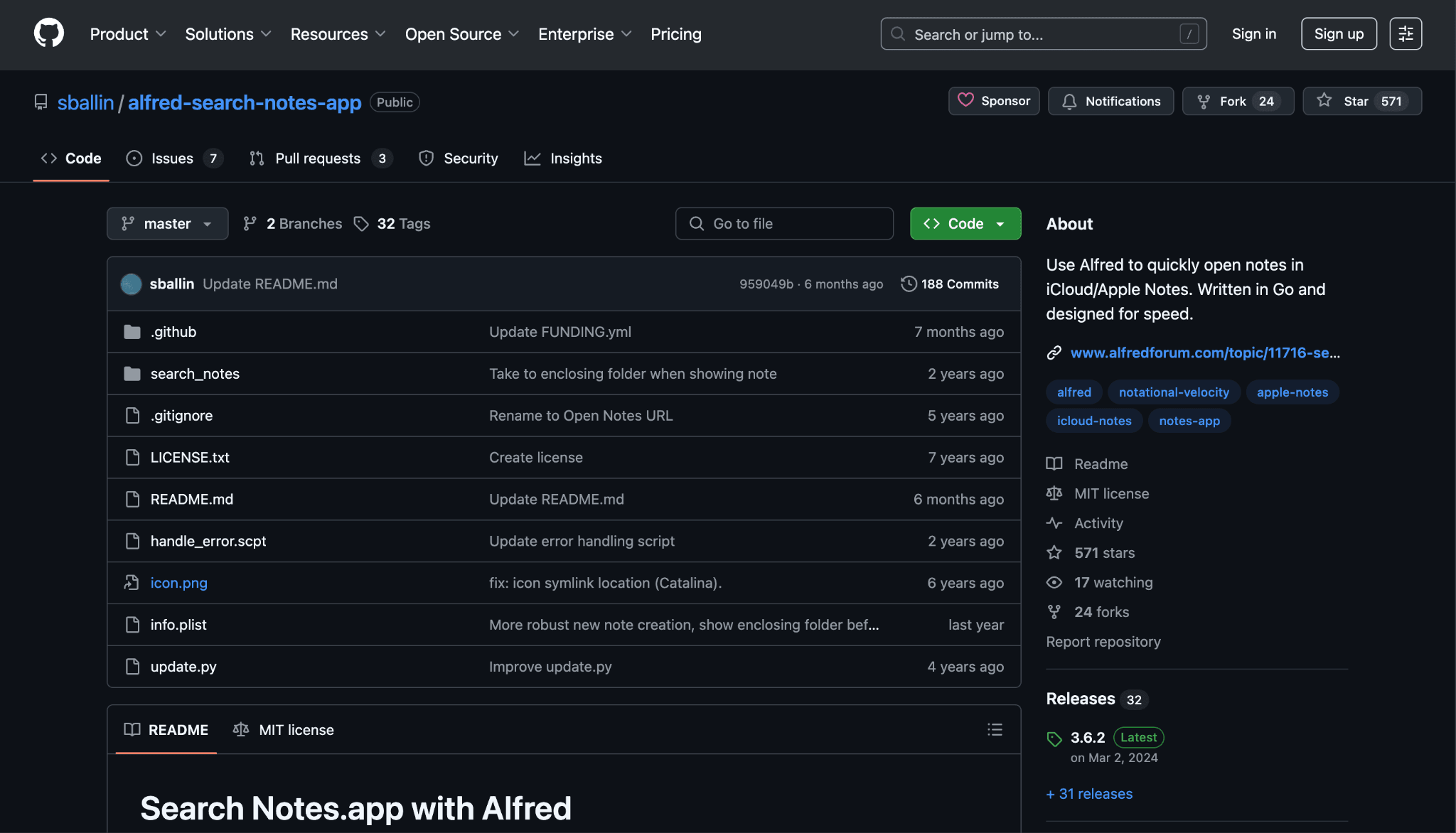Click the alfred topic tag

pos(1074,392)
